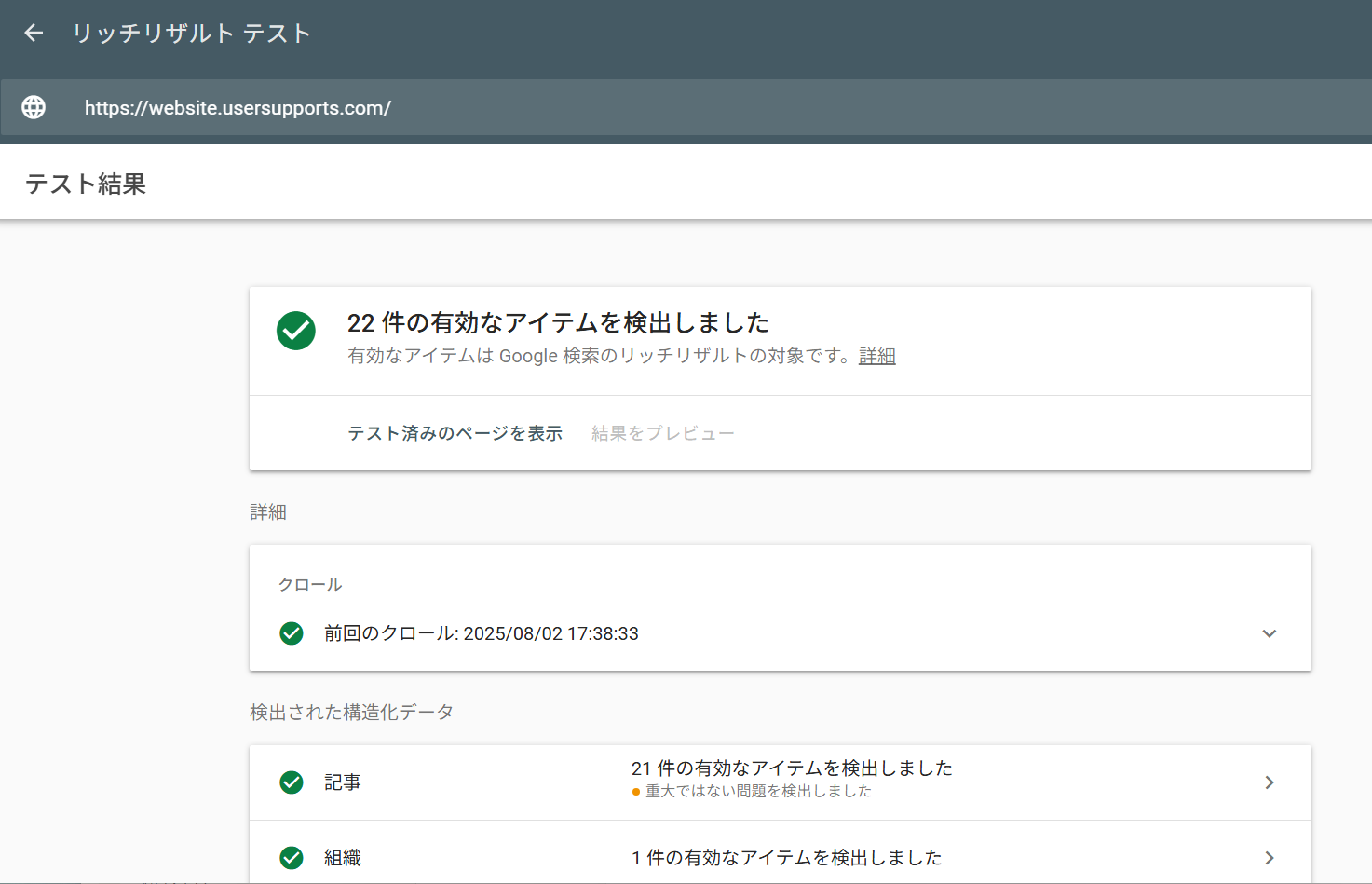Select the 記事 structured data label

tap(343, 782)
